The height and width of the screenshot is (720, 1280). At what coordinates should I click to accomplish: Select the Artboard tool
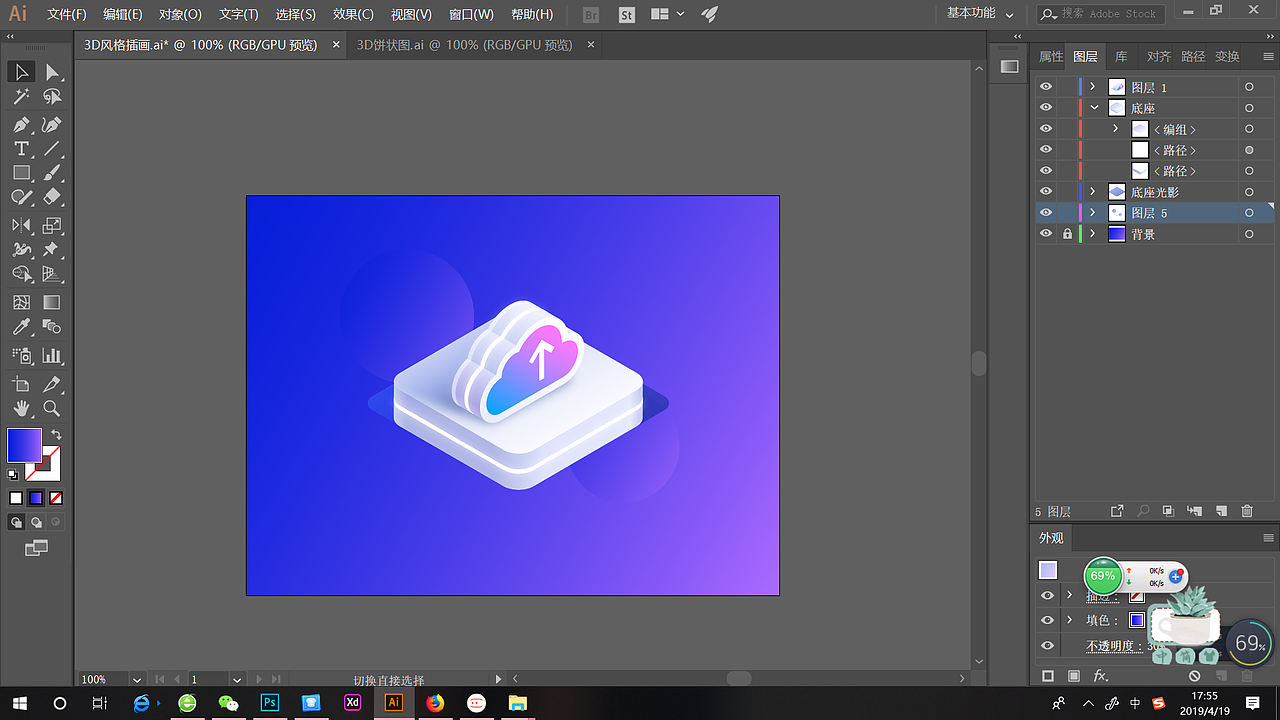(21, 384)
